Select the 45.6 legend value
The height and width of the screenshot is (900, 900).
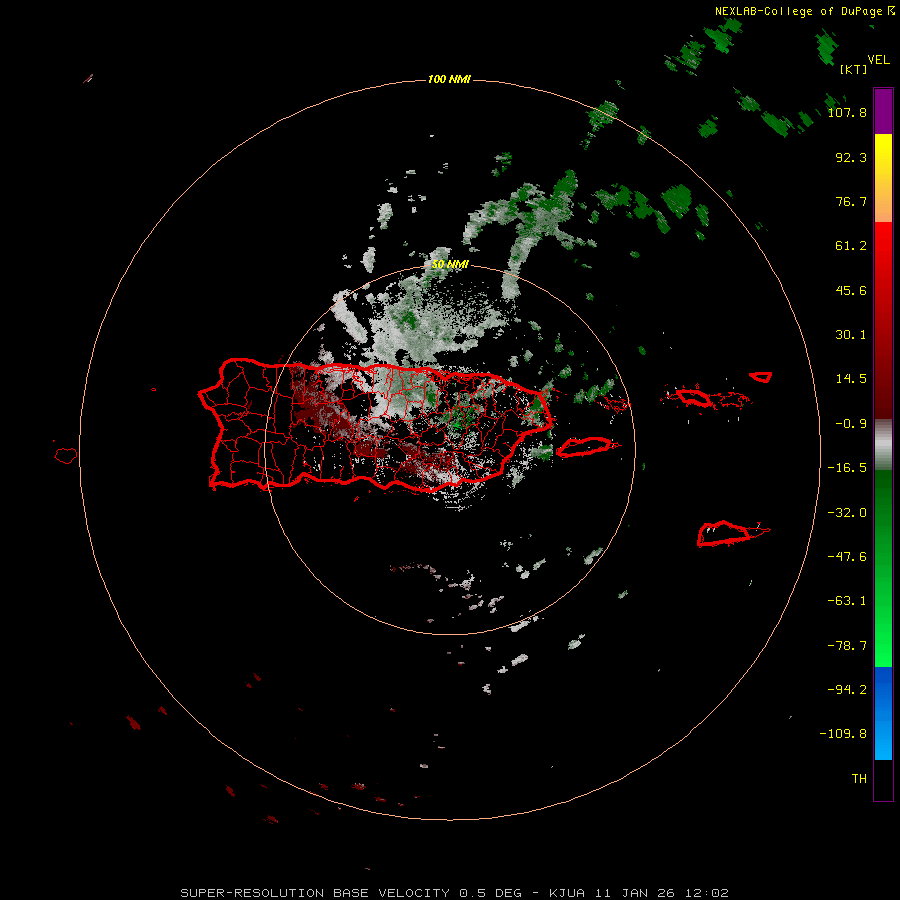(x=851, y=290)
